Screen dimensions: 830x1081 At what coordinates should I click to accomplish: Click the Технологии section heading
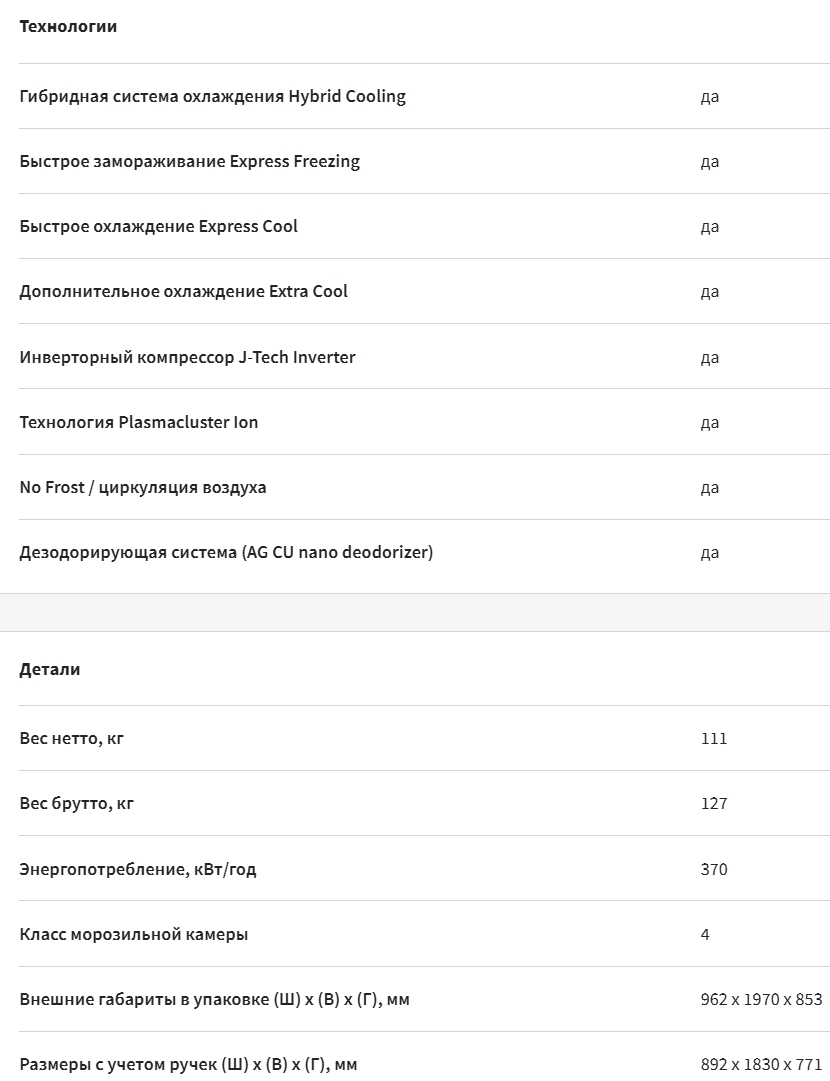click(68, 26)
